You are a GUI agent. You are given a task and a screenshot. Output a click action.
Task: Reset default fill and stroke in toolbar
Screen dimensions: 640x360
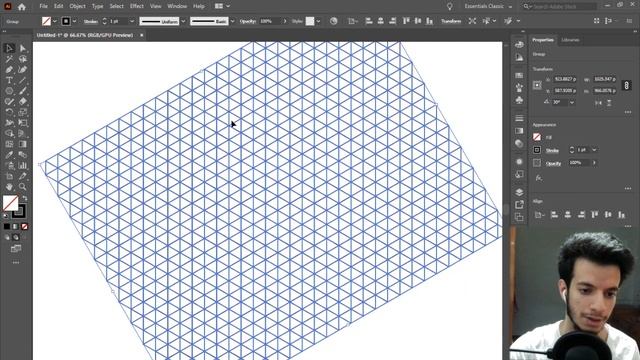[5, 216]
